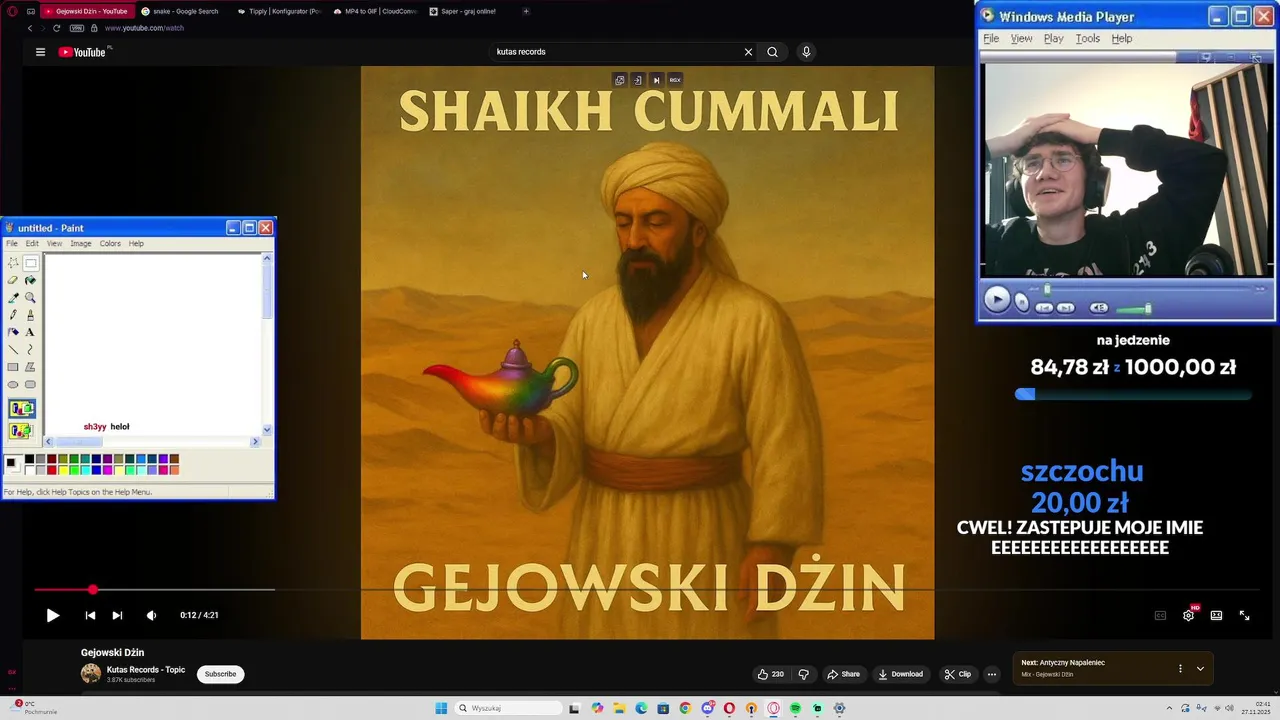This screenshot has height=720, width=1280.
Task: Click Paint canvas scroll right arrow
Action: (x=255, y=441)
